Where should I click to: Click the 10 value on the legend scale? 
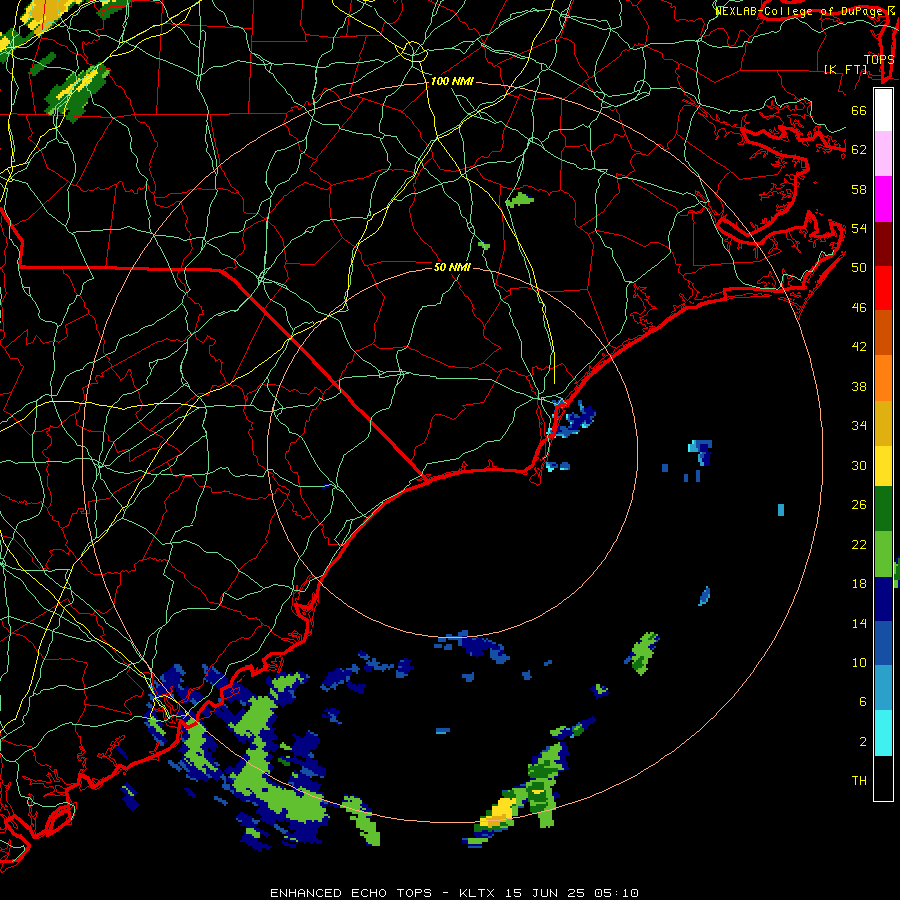point(859,663)
